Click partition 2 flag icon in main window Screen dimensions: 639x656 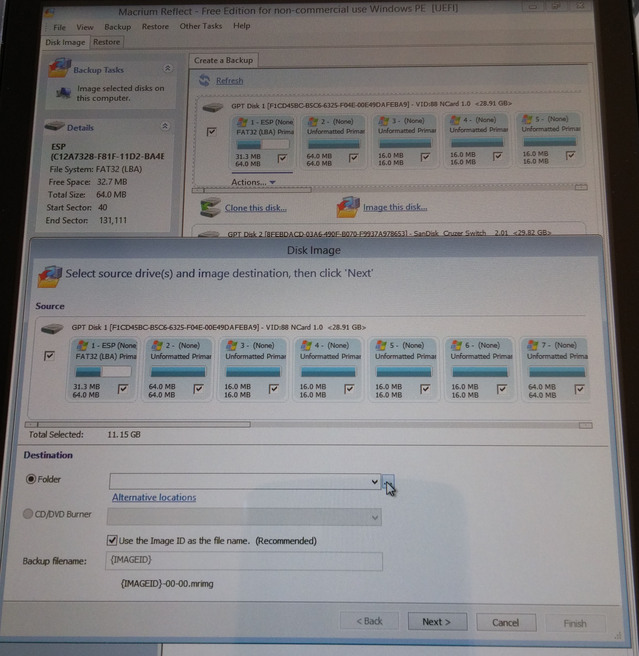[313, 122]
